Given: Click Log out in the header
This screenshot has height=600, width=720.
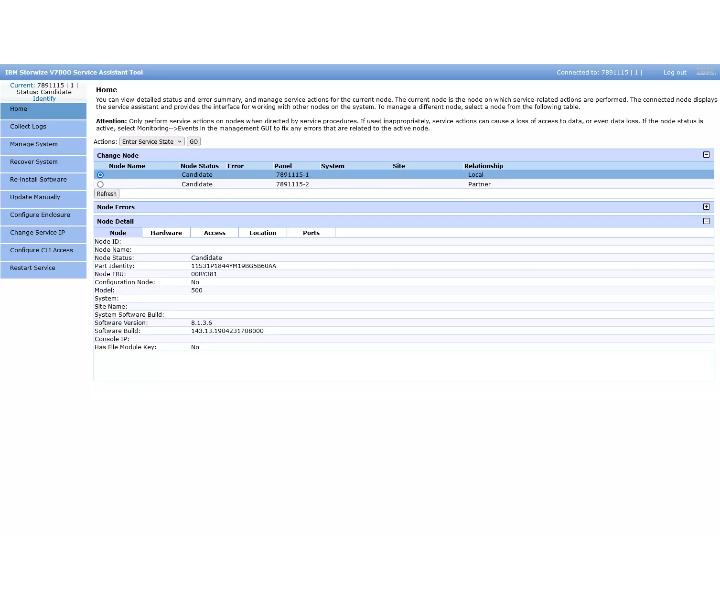Looking at the screenshot, I should (x=675, y=73).
